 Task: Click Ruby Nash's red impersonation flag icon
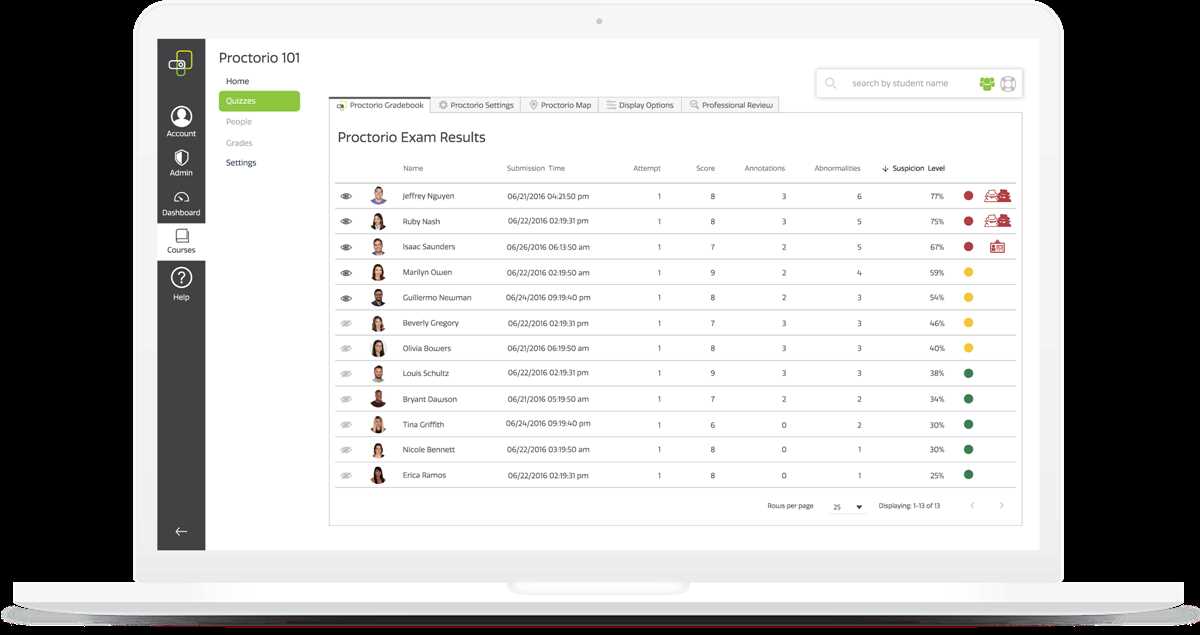998,221
